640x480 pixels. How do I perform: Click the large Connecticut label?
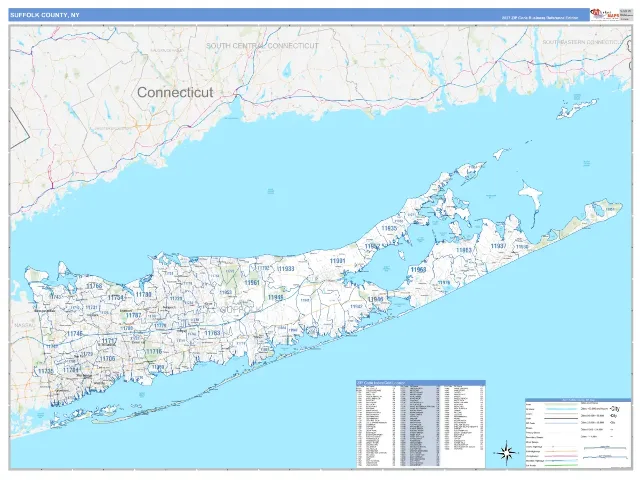coord(175,92)
